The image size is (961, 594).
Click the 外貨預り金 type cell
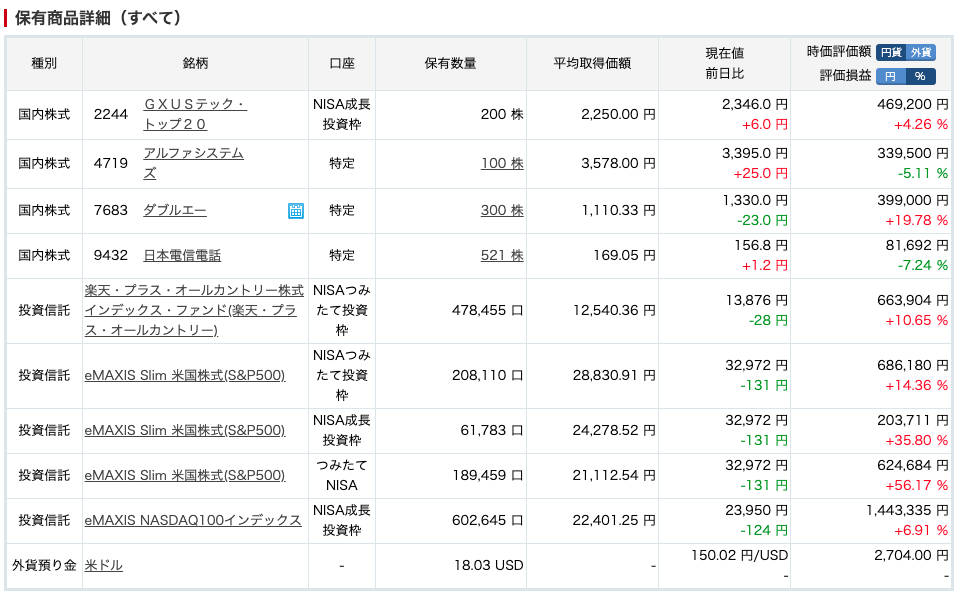click(x=44, y=565)
